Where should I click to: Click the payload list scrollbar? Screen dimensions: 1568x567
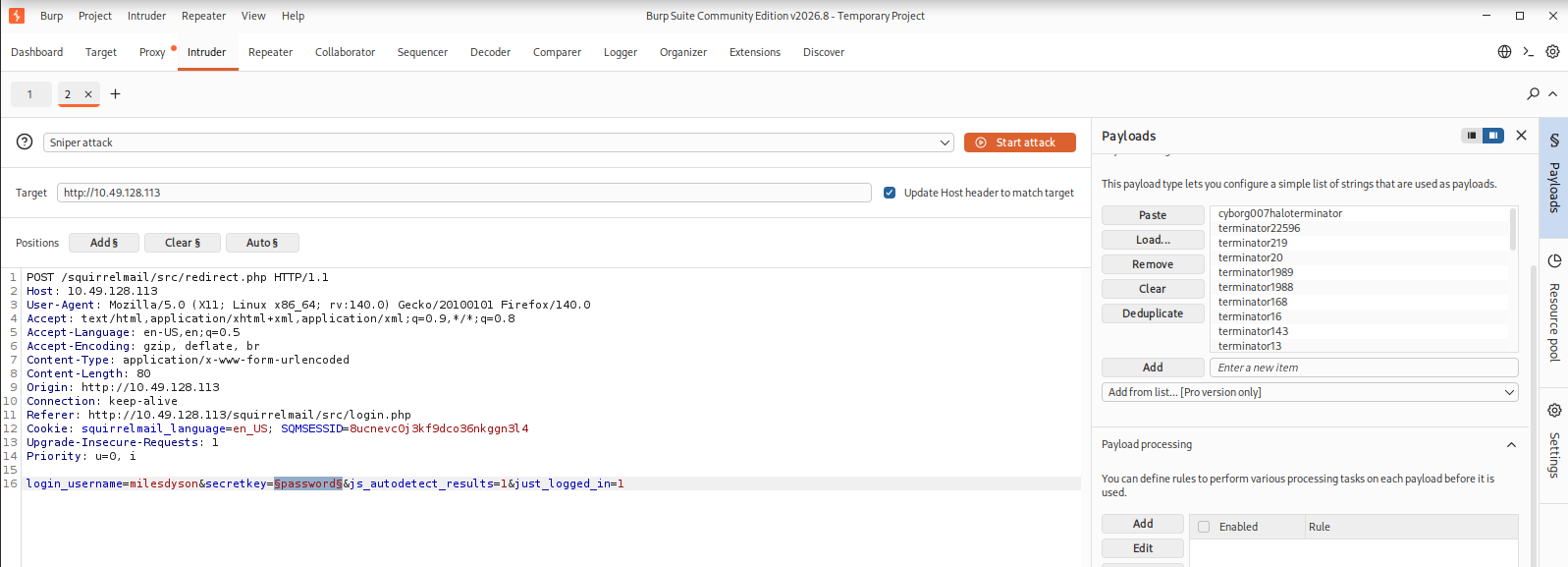click(1513, 230)
